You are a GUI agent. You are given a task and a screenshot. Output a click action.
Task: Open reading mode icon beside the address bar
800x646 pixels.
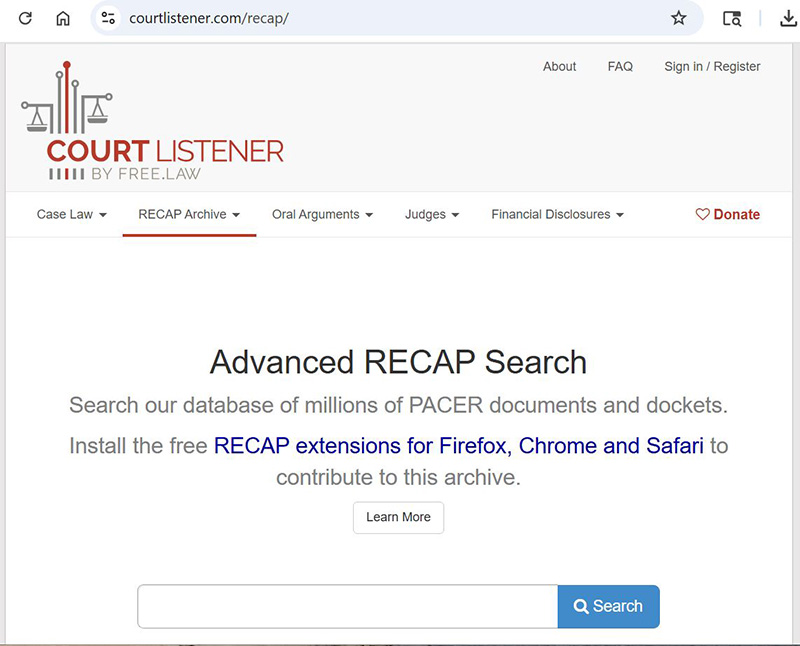pyautogui.click(x=731, y=17)
